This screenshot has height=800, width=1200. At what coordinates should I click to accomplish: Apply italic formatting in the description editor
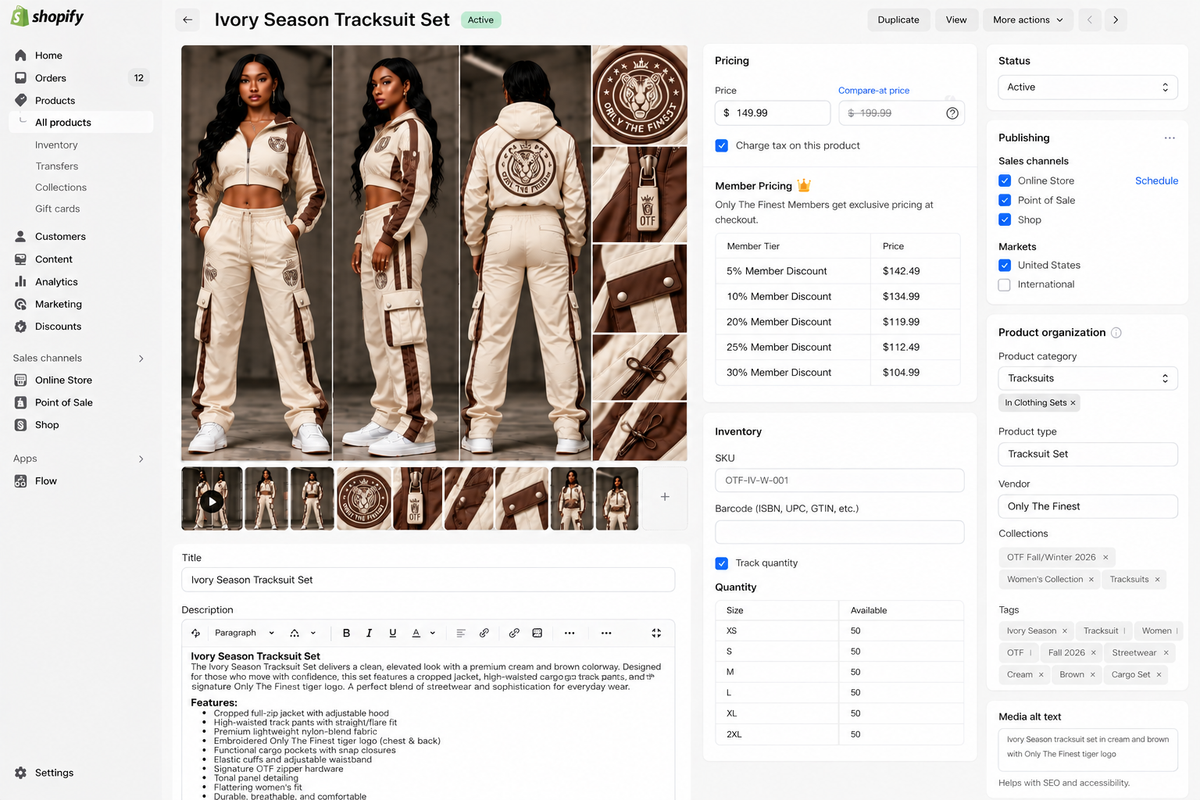pyautogui.click(x=369, y=633)
